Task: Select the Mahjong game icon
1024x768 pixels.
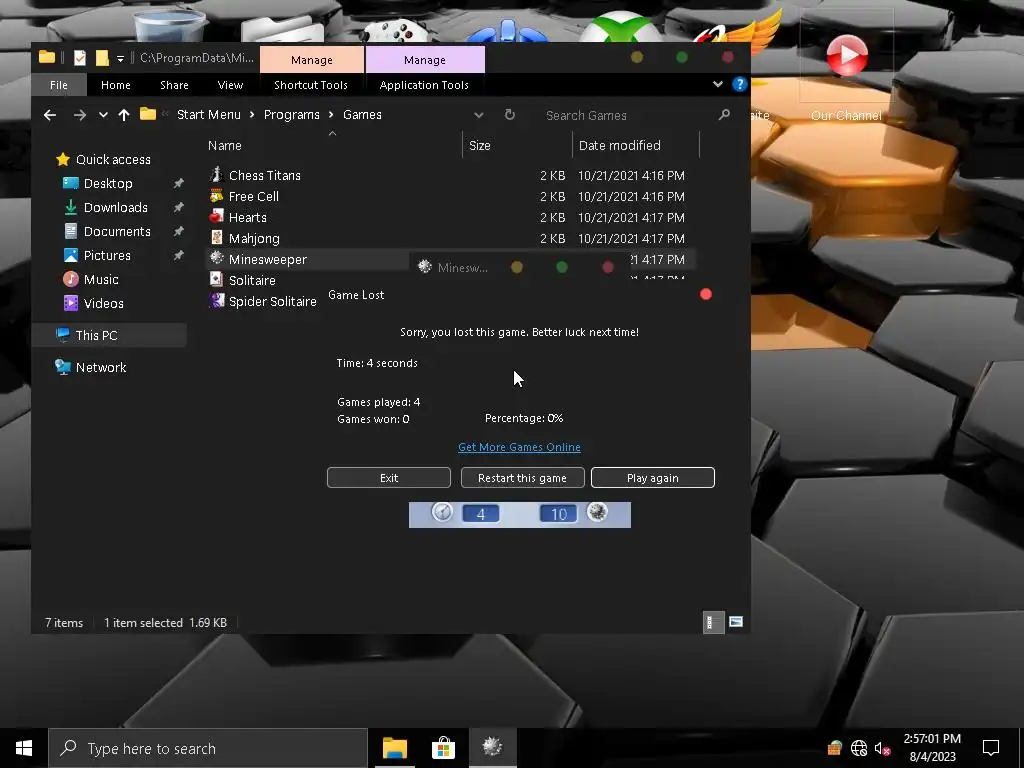Action: coord(216,238)
